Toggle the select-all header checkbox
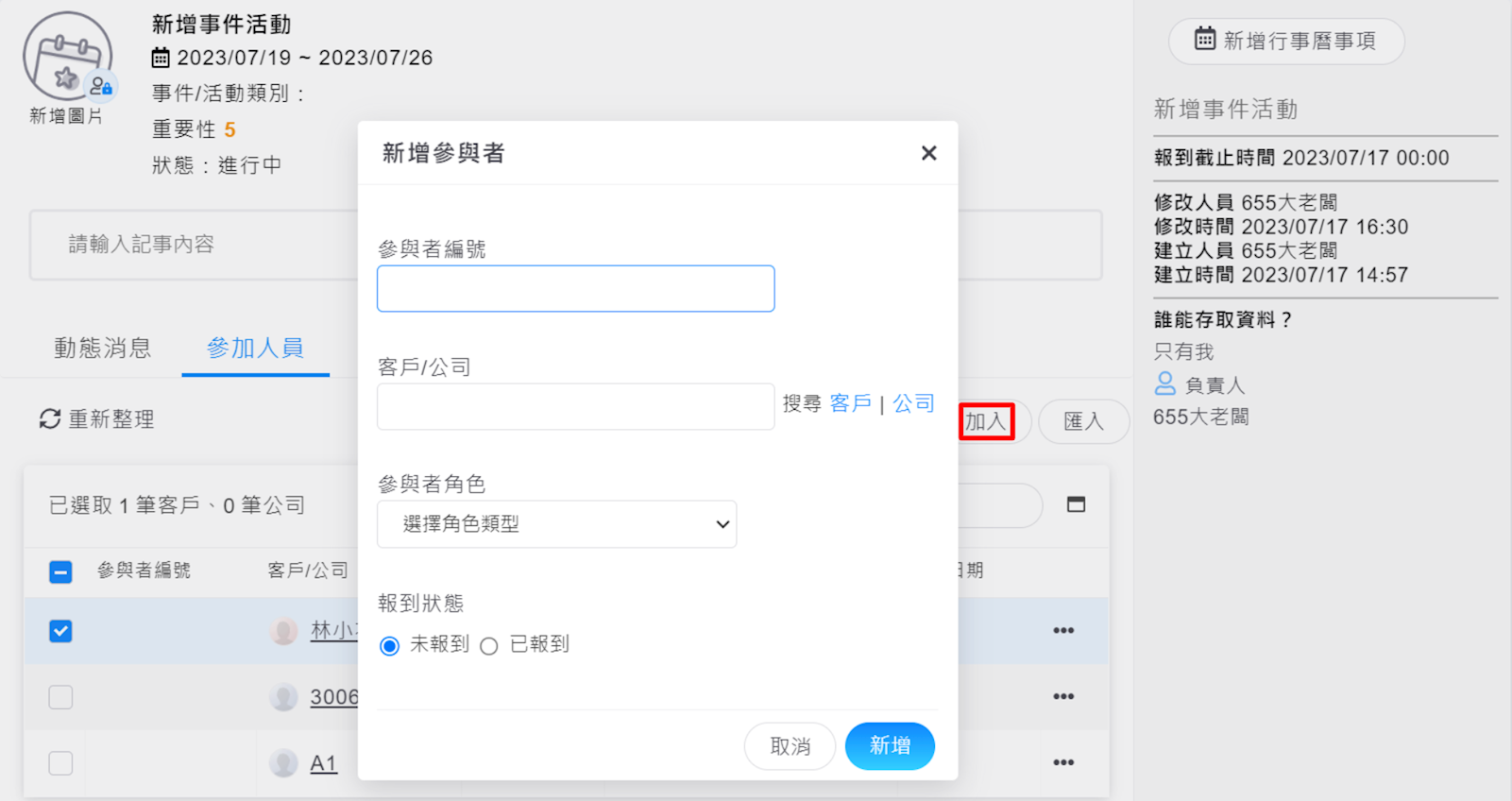This screenshot has height=801, width=1512. (60, 571)
